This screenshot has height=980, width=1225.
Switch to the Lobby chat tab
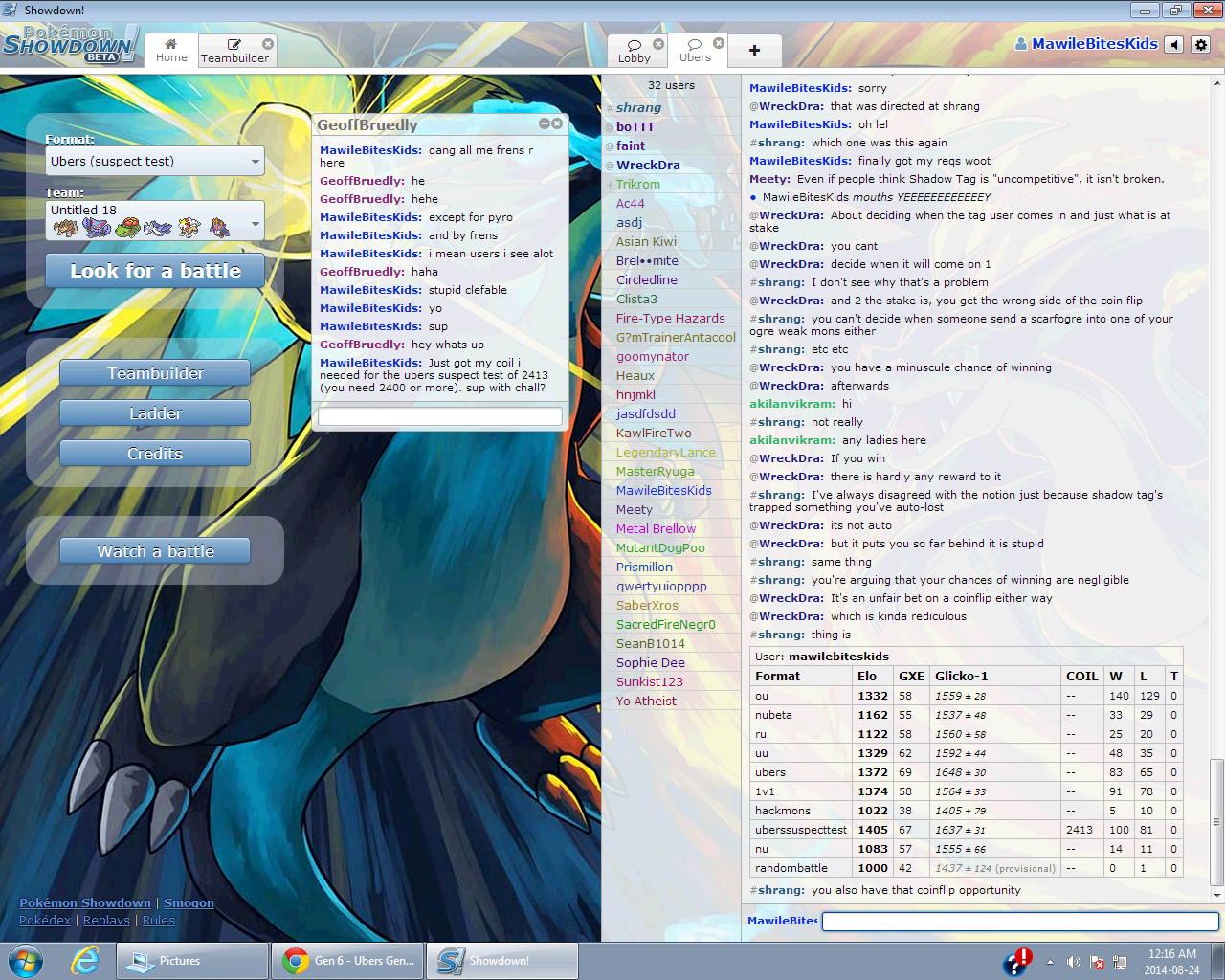(634, 51)
